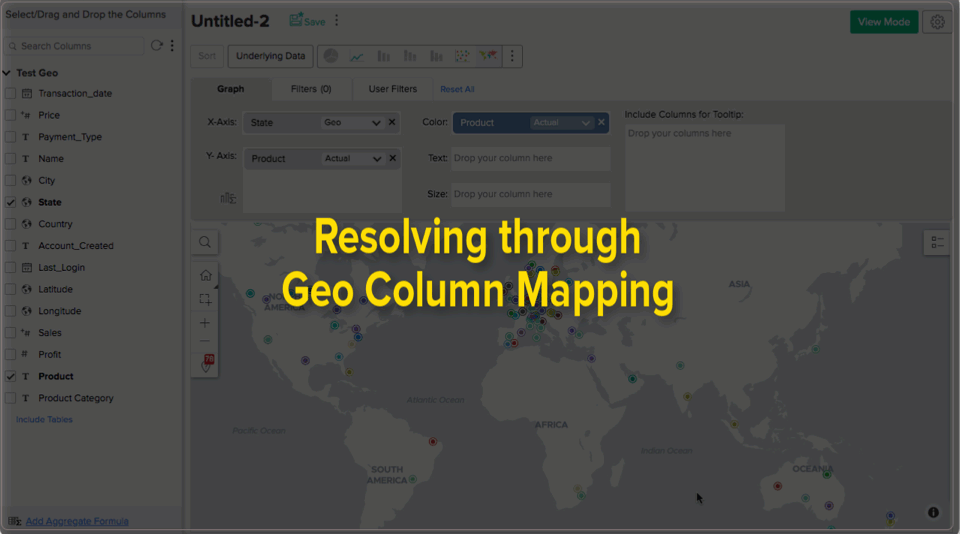Open chart settings gear icon

(937, 22)
